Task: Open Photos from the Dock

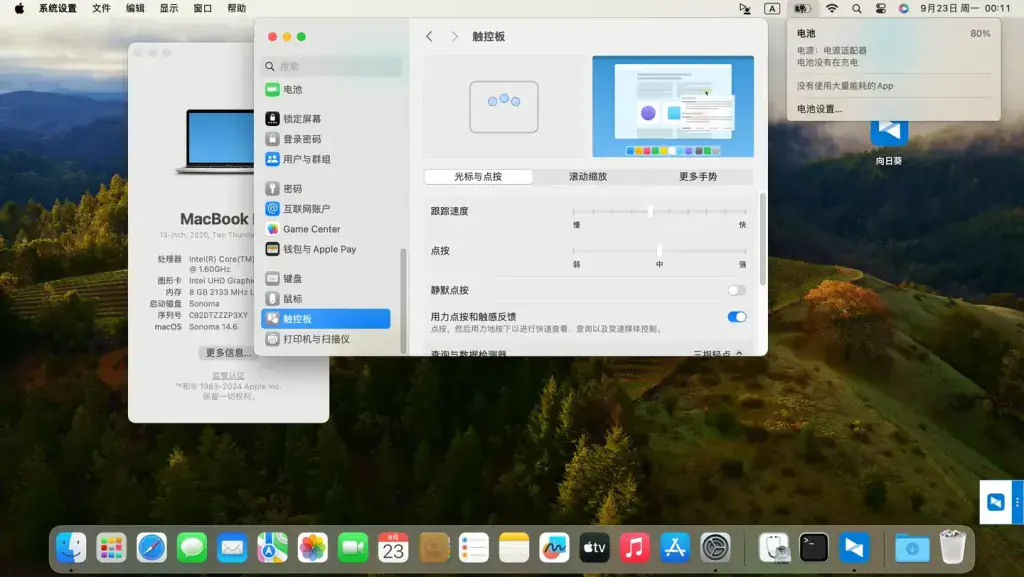Action: click(x=313, y=548)
